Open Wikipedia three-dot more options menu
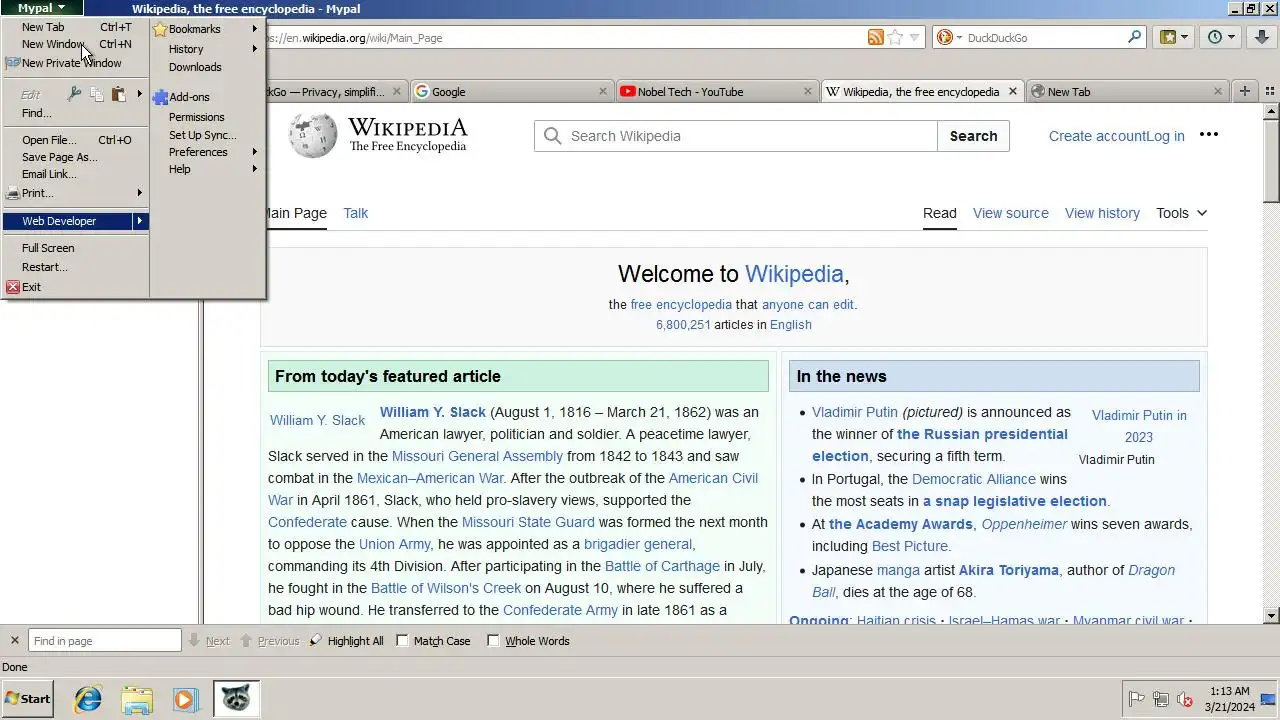This screenshot has width=1280, height=720. click(x=1209, y=135)
